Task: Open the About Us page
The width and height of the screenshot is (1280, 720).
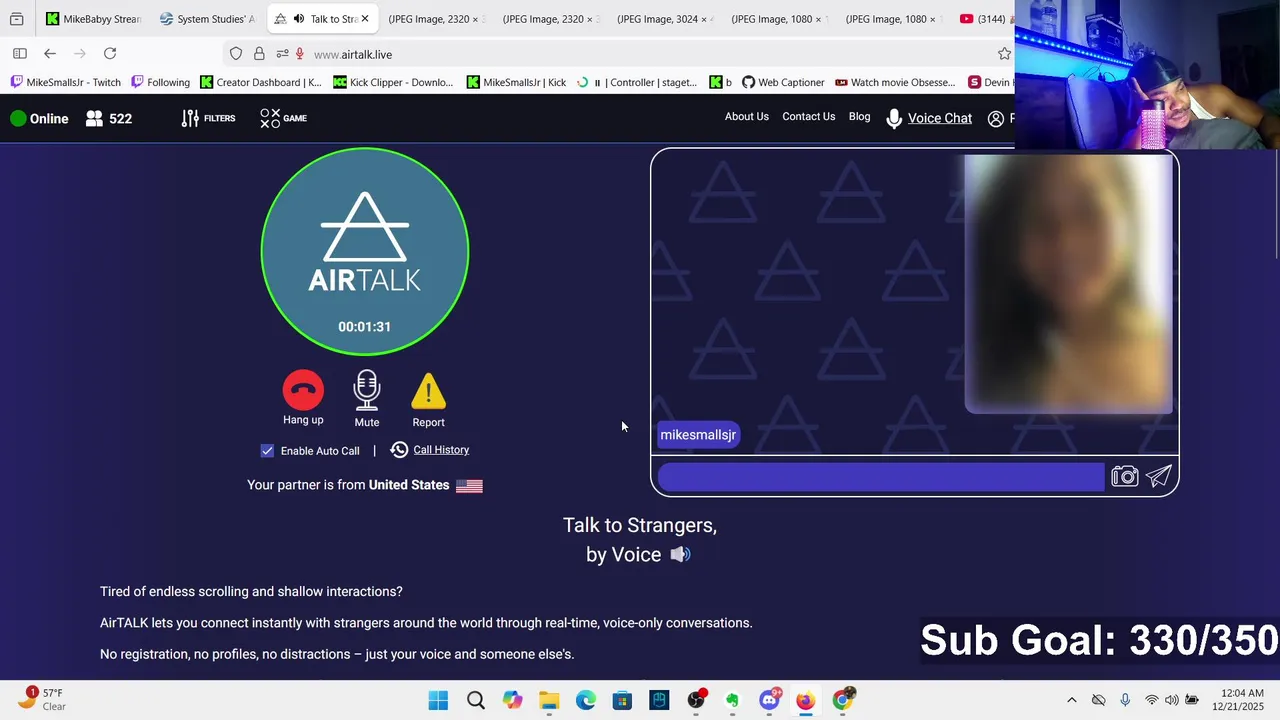Action: tap(747, 117)
